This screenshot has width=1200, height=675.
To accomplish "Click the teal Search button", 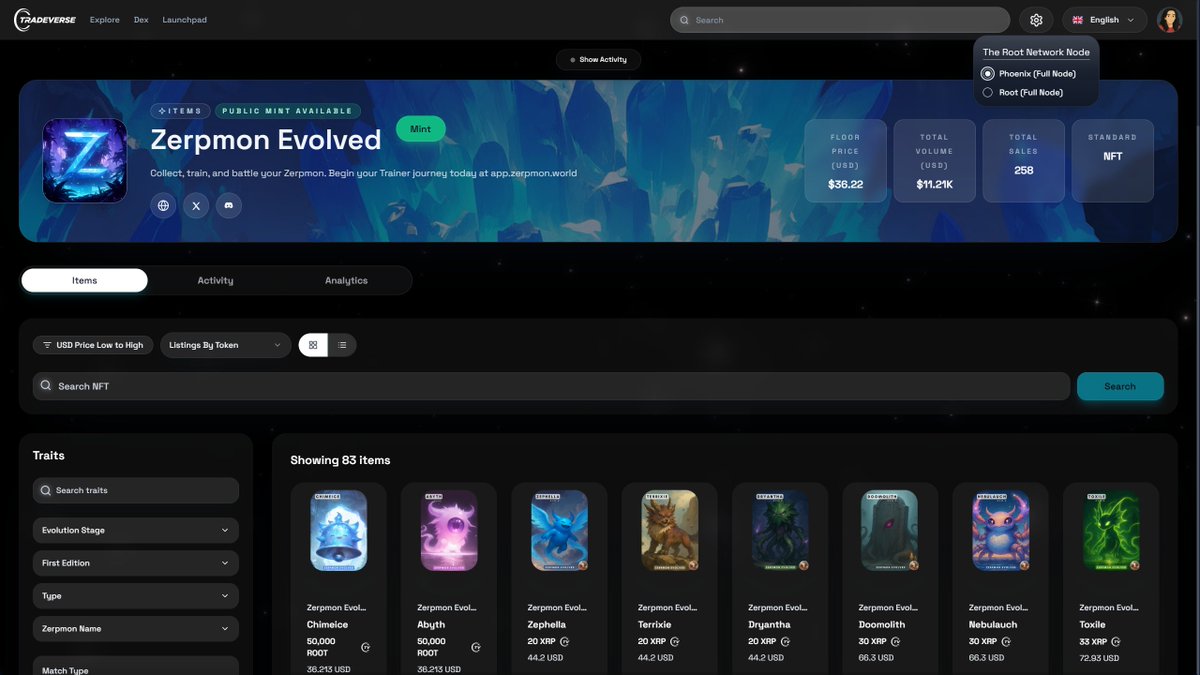I will pyautogui.click(x=1120, y=386).
